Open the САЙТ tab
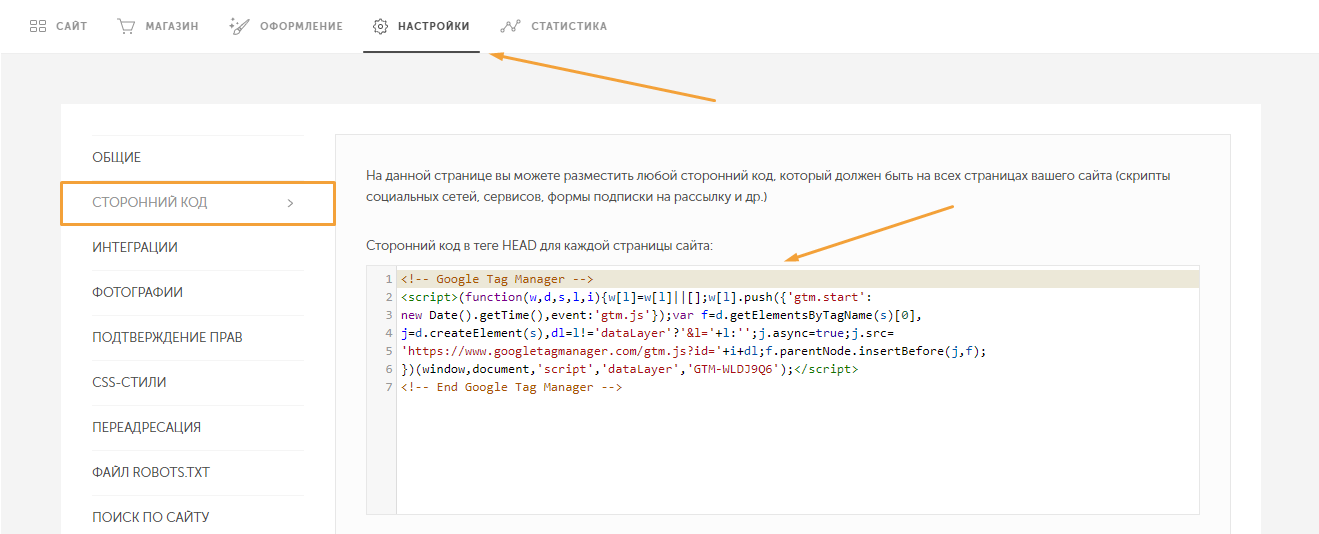This screenshot has width=1319, height=534. (x=72, y=26)
